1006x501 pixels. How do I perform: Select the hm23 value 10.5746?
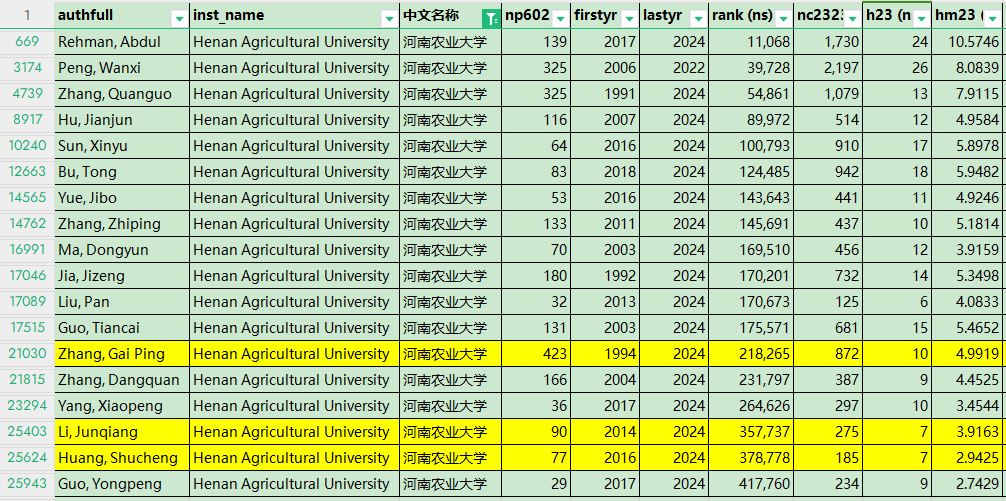(x=967, y=42)
